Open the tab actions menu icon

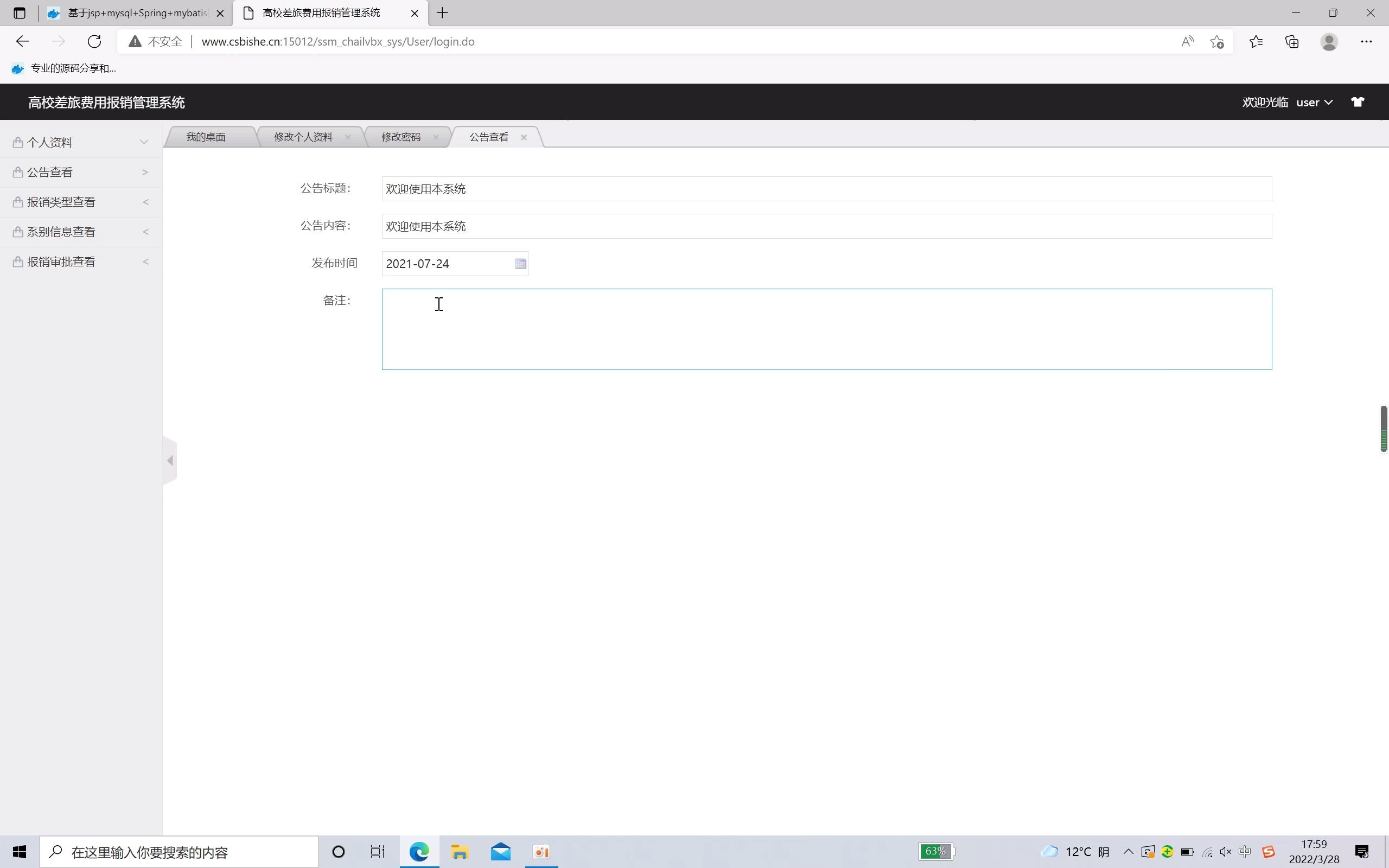point(20,12)
